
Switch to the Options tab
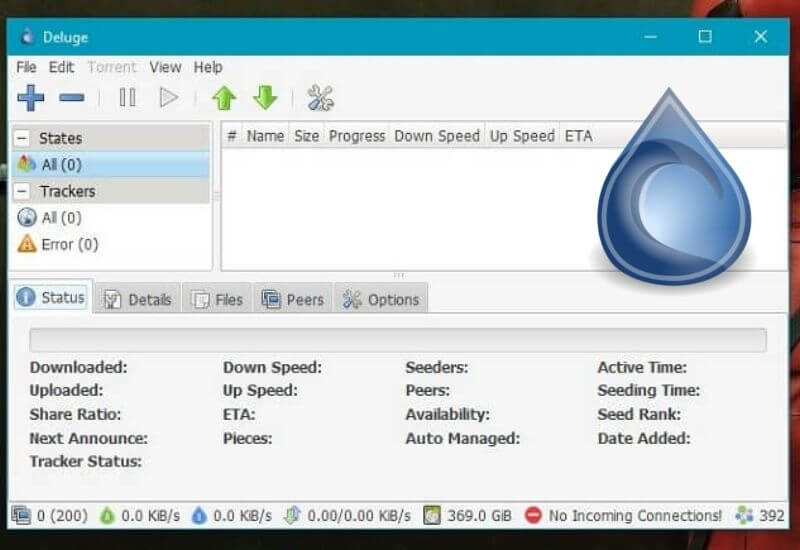pyautogui.click(x=381, y=299)
